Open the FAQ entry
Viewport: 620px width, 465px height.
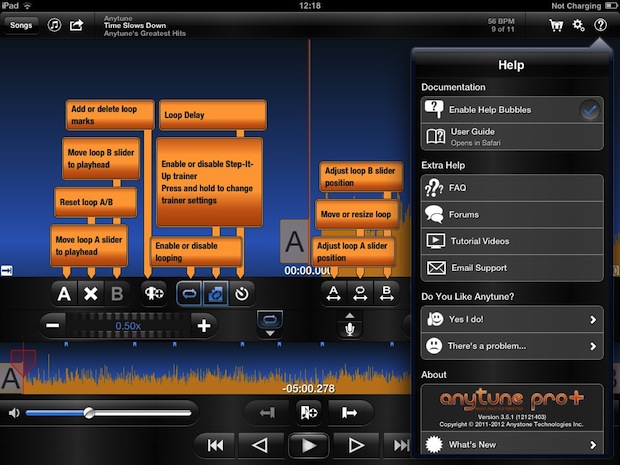point(512,188)
